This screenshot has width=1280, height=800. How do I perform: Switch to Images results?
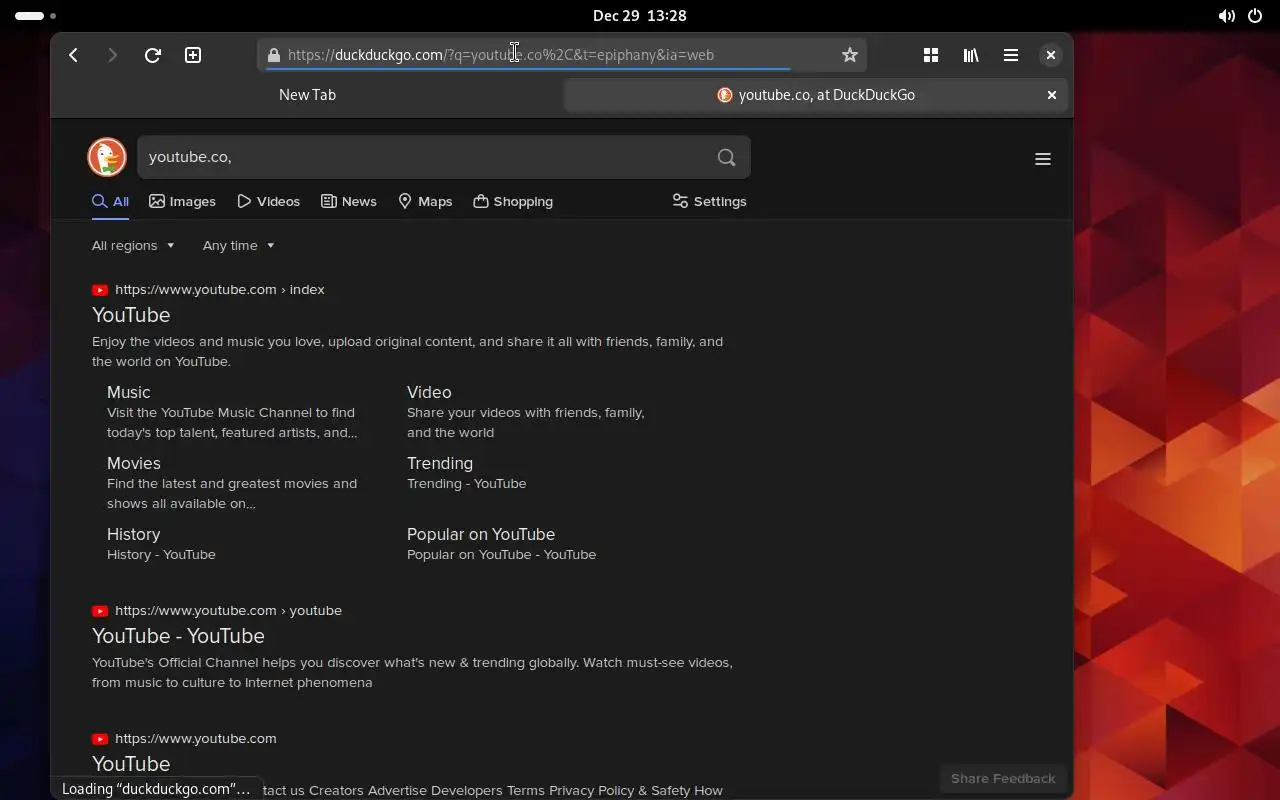point(182,201)
